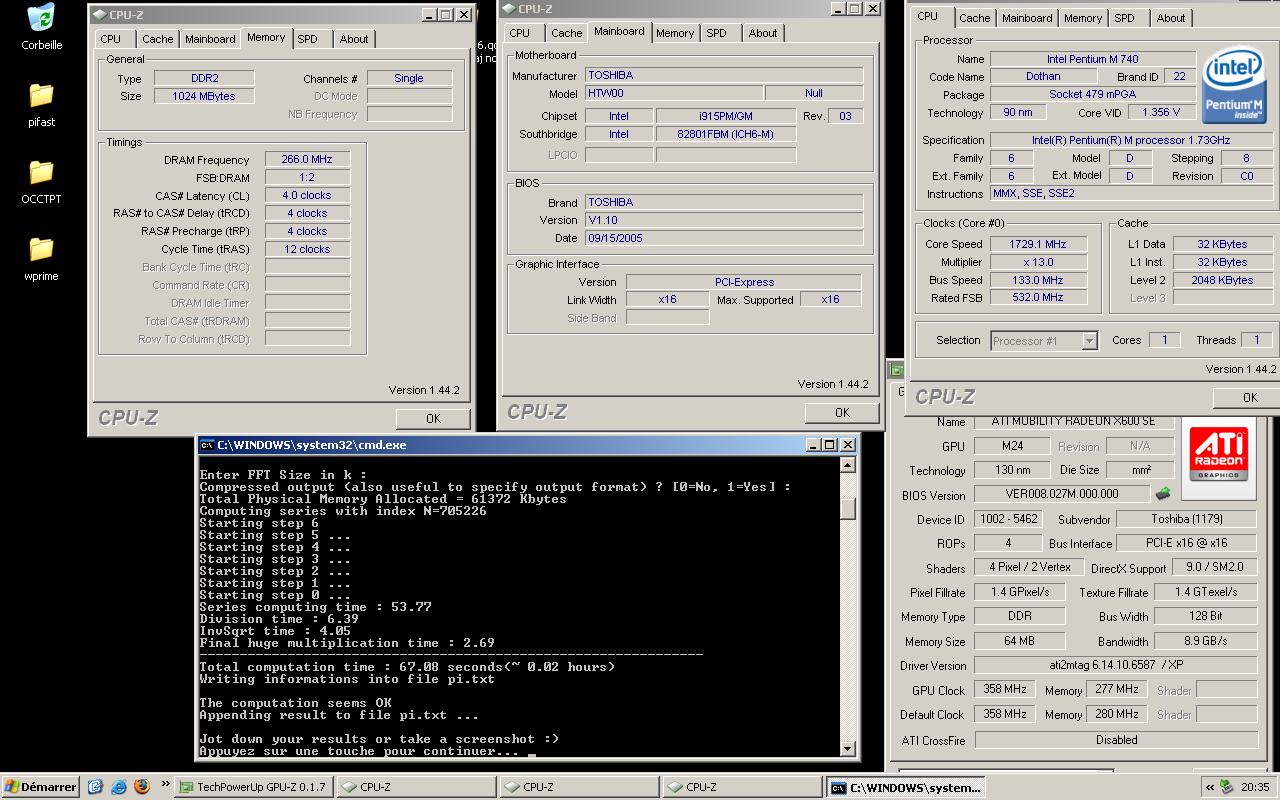This screenshot has width=1280, height=800.
Task: Select CPU-Z taskbar button beside cmd button
Action: 743,787
